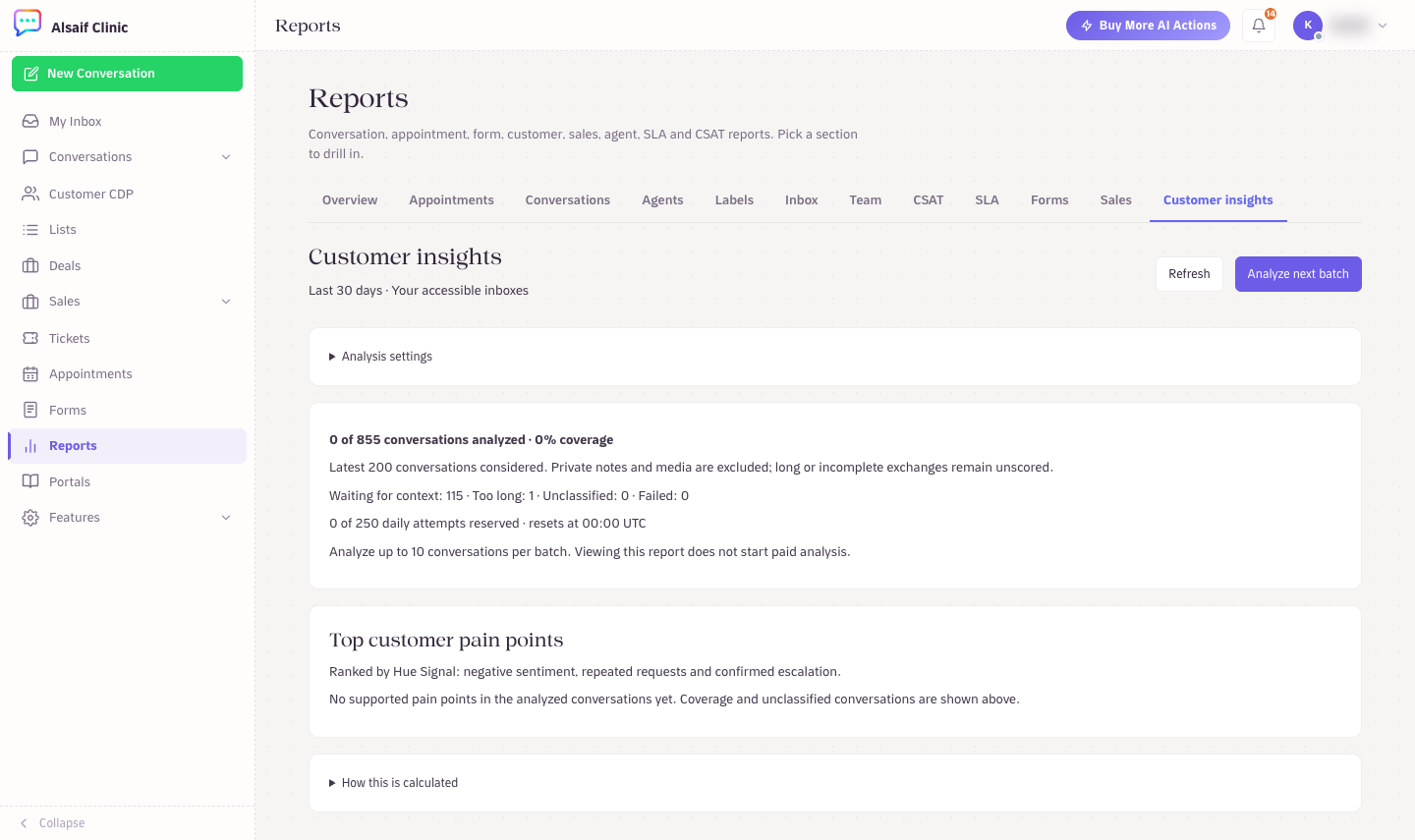Image resolution: width=1415 pixels, height=840 pixels.
Task: Click the Collapse sidebar label
Action: click(62, 823)
